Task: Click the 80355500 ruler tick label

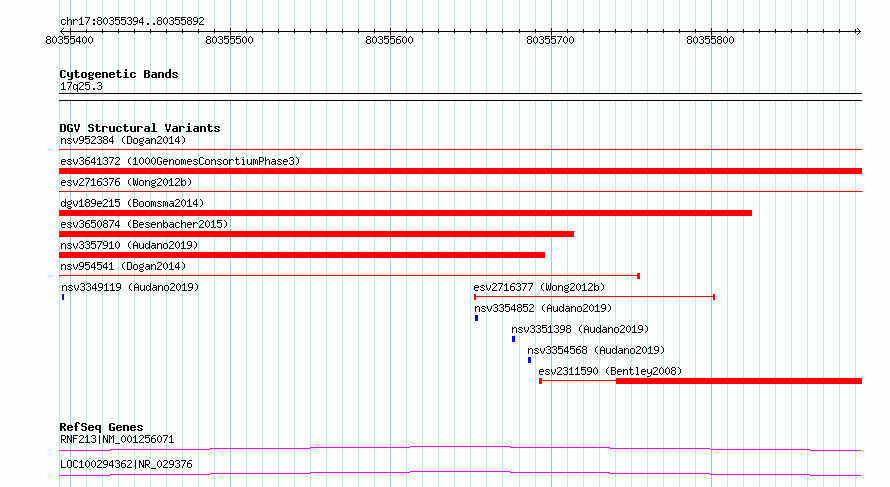Action: [229, 40]
